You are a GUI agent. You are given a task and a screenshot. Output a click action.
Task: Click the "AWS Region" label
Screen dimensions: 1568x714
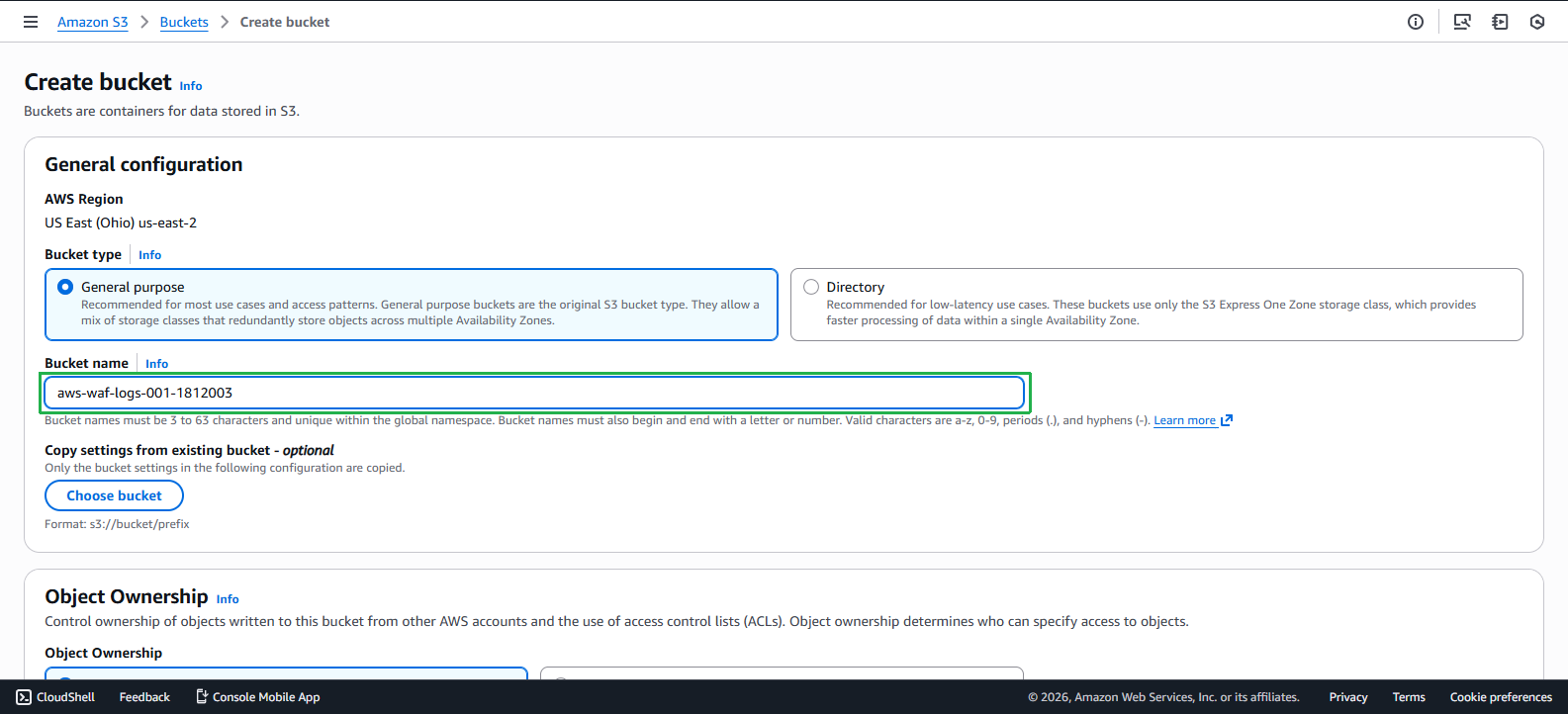coord(84,199)
